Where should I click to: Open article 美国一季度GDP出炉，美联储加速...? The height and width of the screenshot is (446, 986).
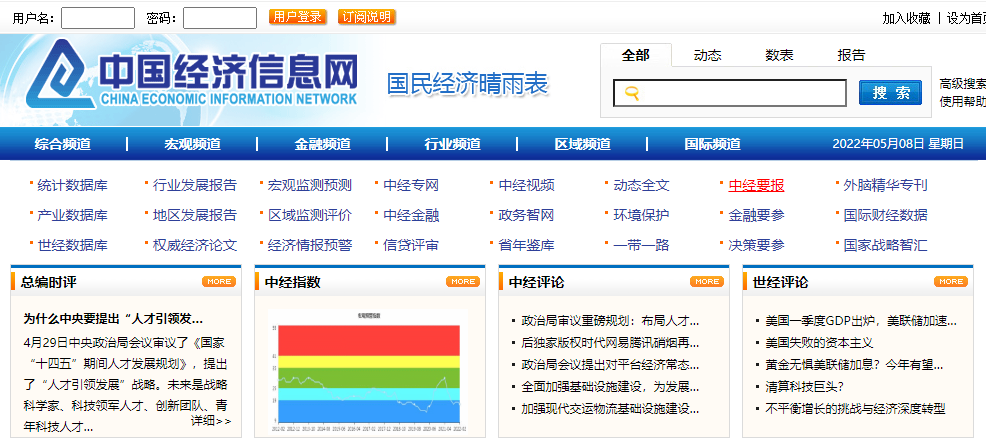[x=861, y=321]
